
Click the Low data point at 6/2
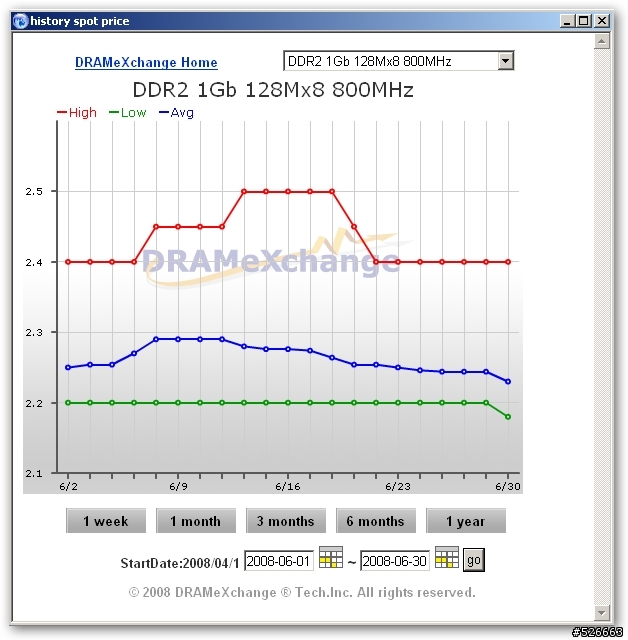pos(68,403)
